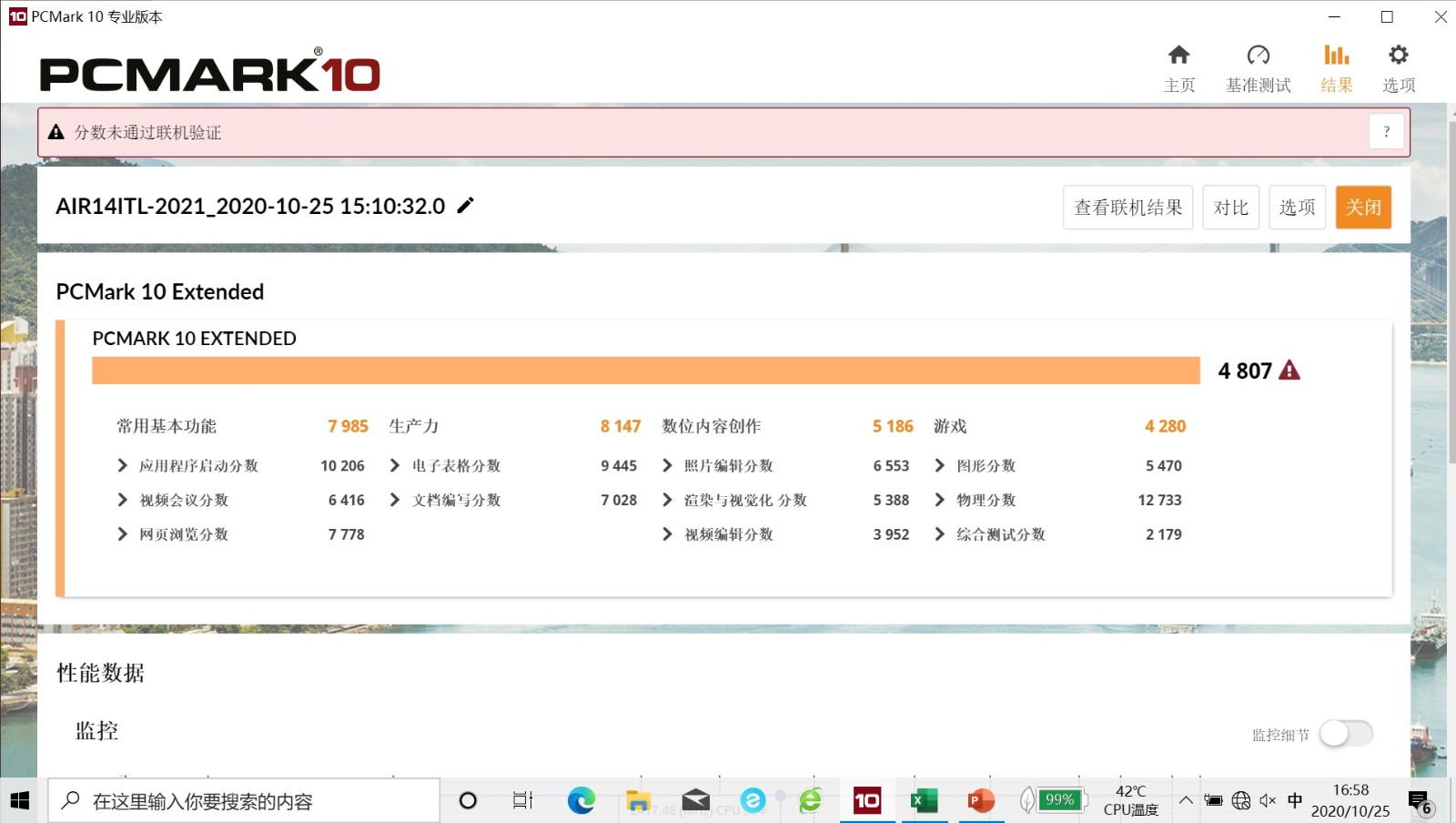Click the 数位内容创作 score 5 186
The width and height of the screenshot is (1456, 823).
click(x=893, y=426)
